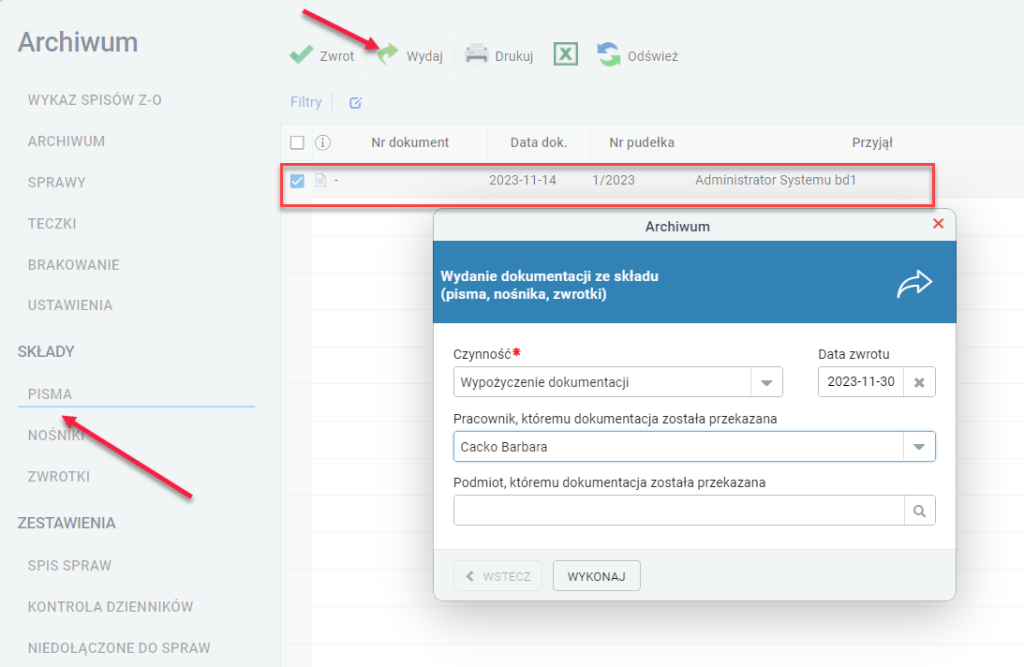Open SPIS SPRAW under Zestawienia
The height and width of the screenshot is (667, 1024).
(70, 565)
